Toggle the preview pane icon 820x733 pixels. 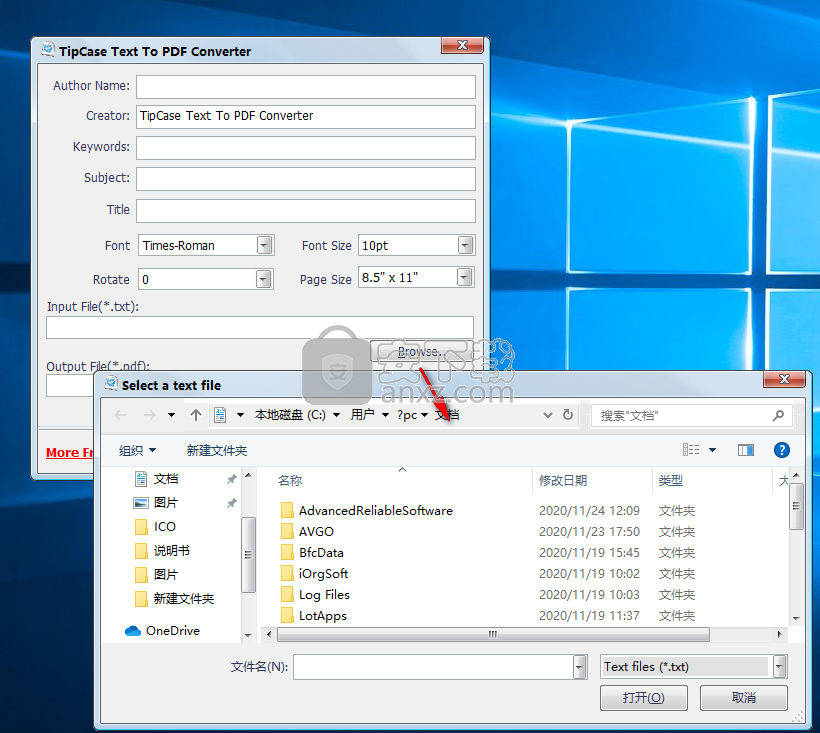click(x=746, y=450)
